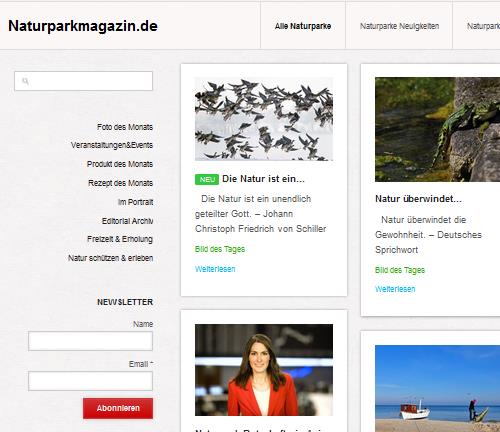
Task: Open the frog on rock thumbnail
Action: [437, 129]
